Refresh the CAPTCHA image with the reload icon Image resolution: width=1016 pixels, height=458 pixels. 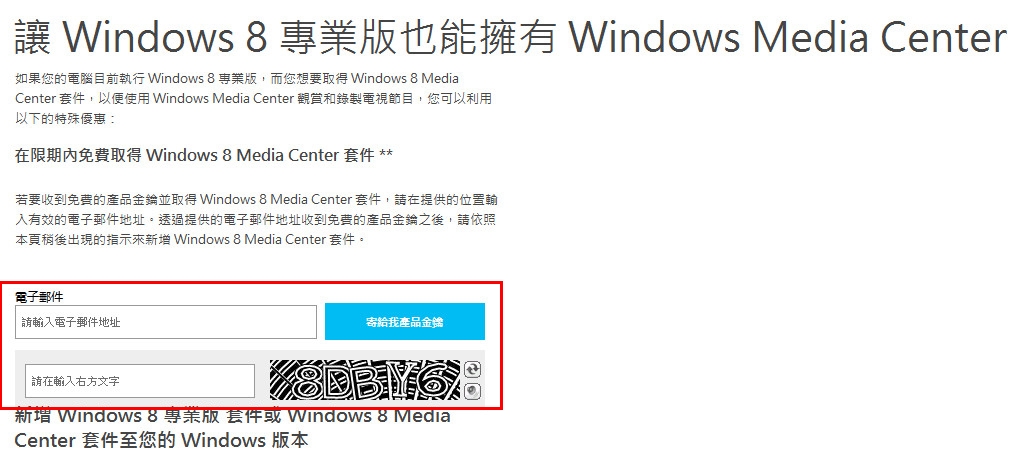[473, 370]
